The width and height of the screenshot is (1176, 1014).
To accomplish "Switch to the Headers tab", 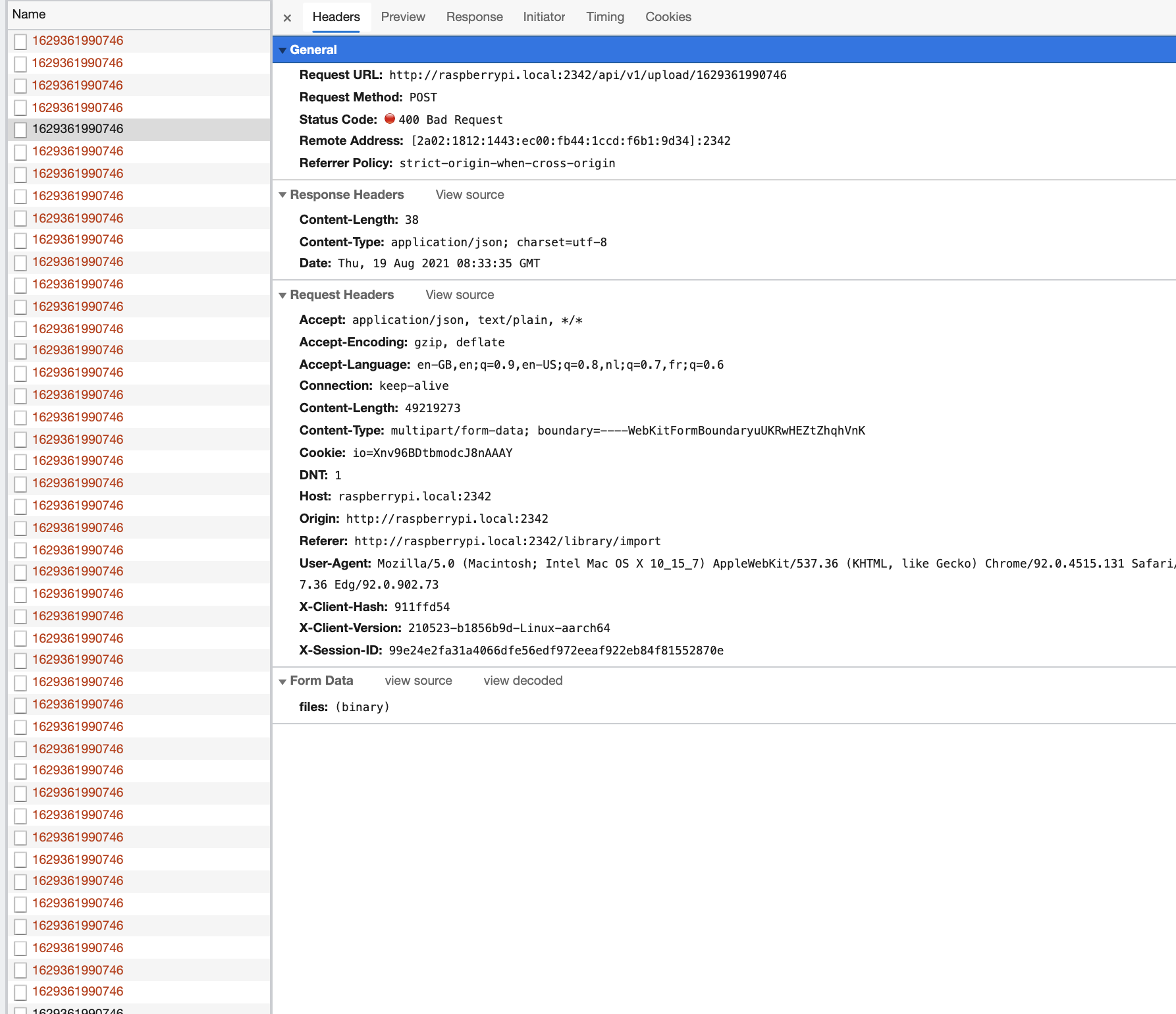I will (336, 17).
